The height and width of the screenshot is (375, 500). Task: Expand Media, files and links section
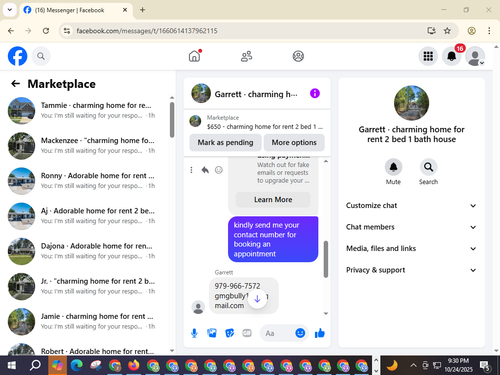411,249
